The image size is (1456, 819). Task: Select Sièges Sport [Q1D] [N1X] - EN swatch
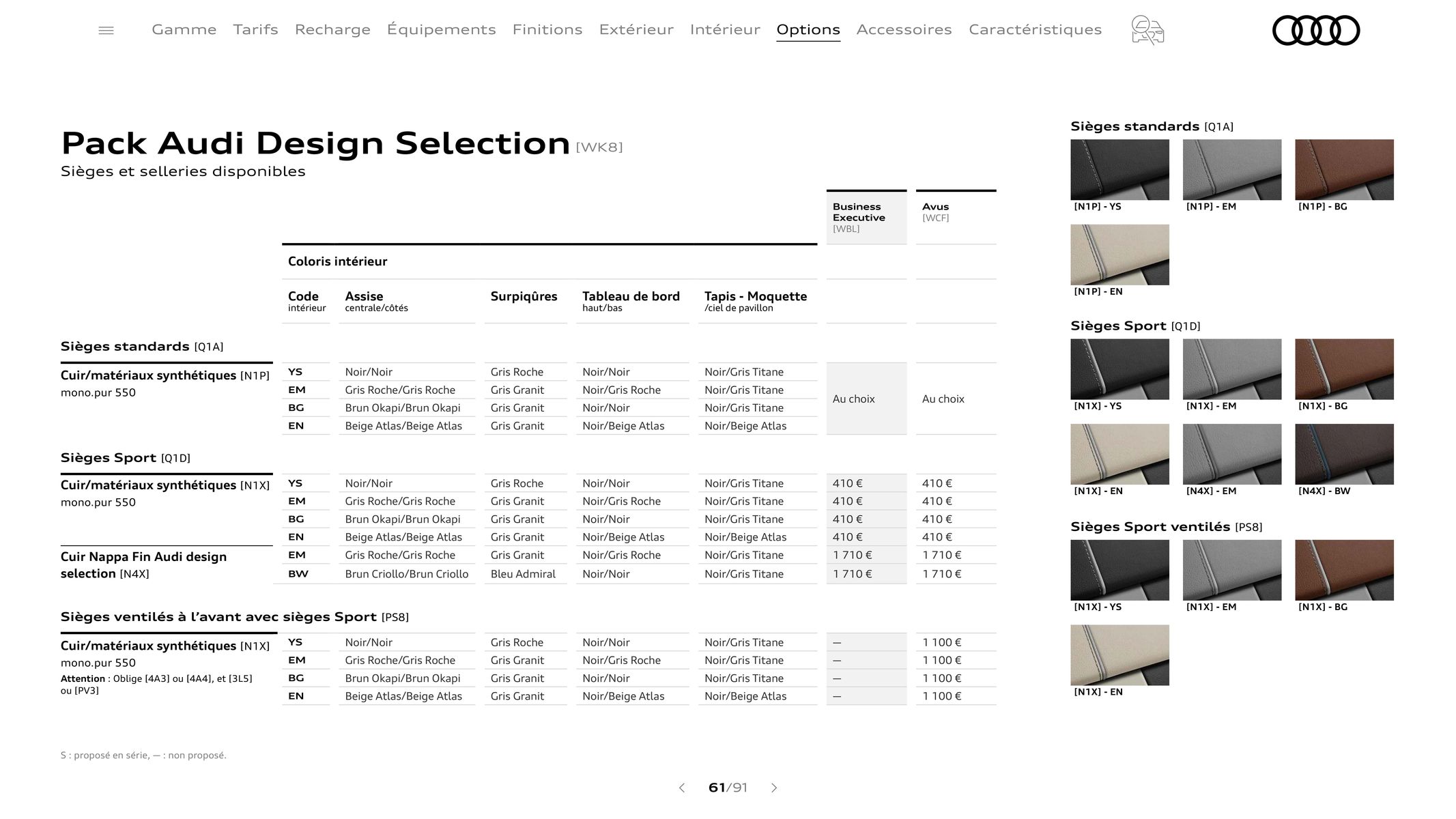(1119, 455)
